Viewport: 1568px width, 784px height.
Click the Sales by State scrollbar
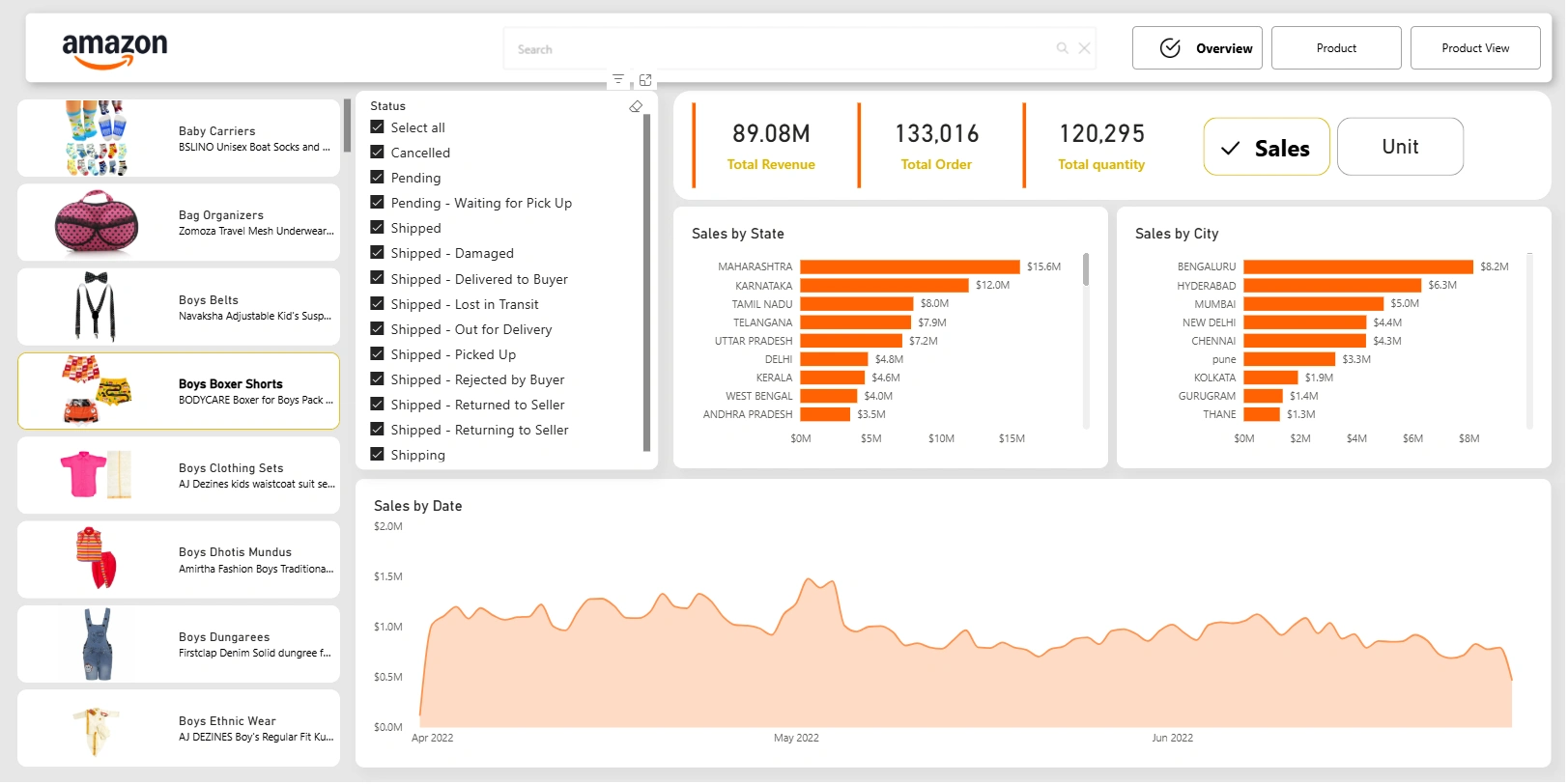[x=1086, y=269]
